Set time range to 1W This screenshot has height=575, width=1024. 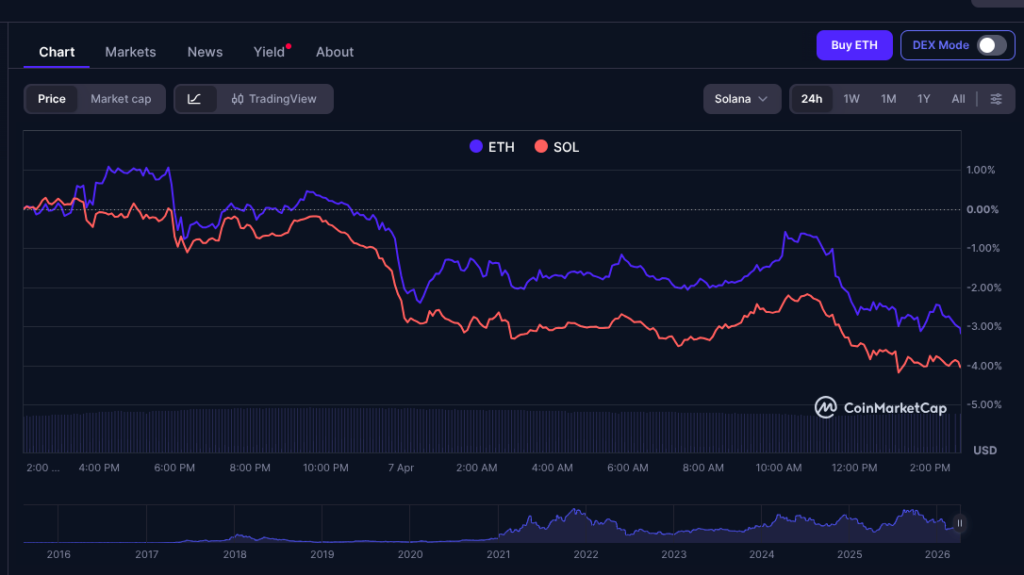[x=851, y=99]
